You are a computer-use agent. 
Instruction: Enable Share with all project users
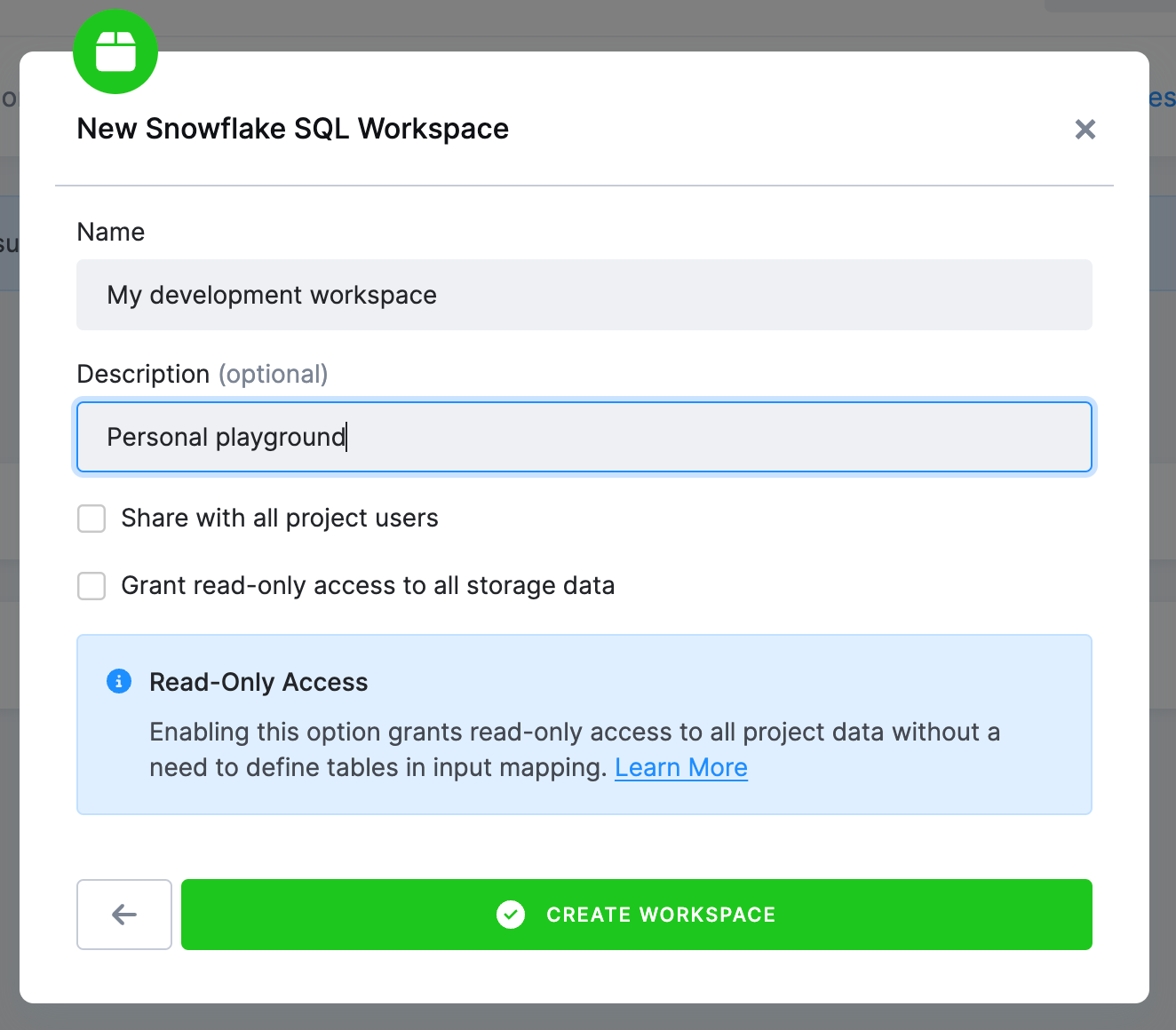[x=91, y=519]
